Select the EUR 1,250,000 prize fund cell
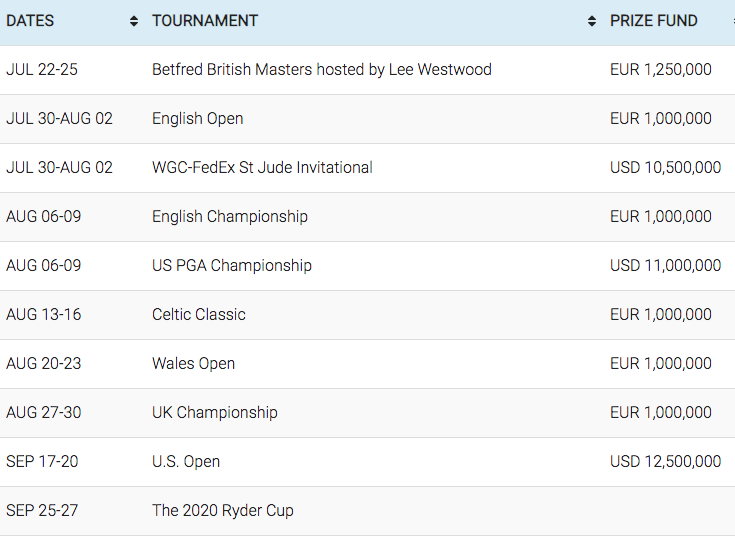Screen dimensions: 735x538 tap(660, 70)
